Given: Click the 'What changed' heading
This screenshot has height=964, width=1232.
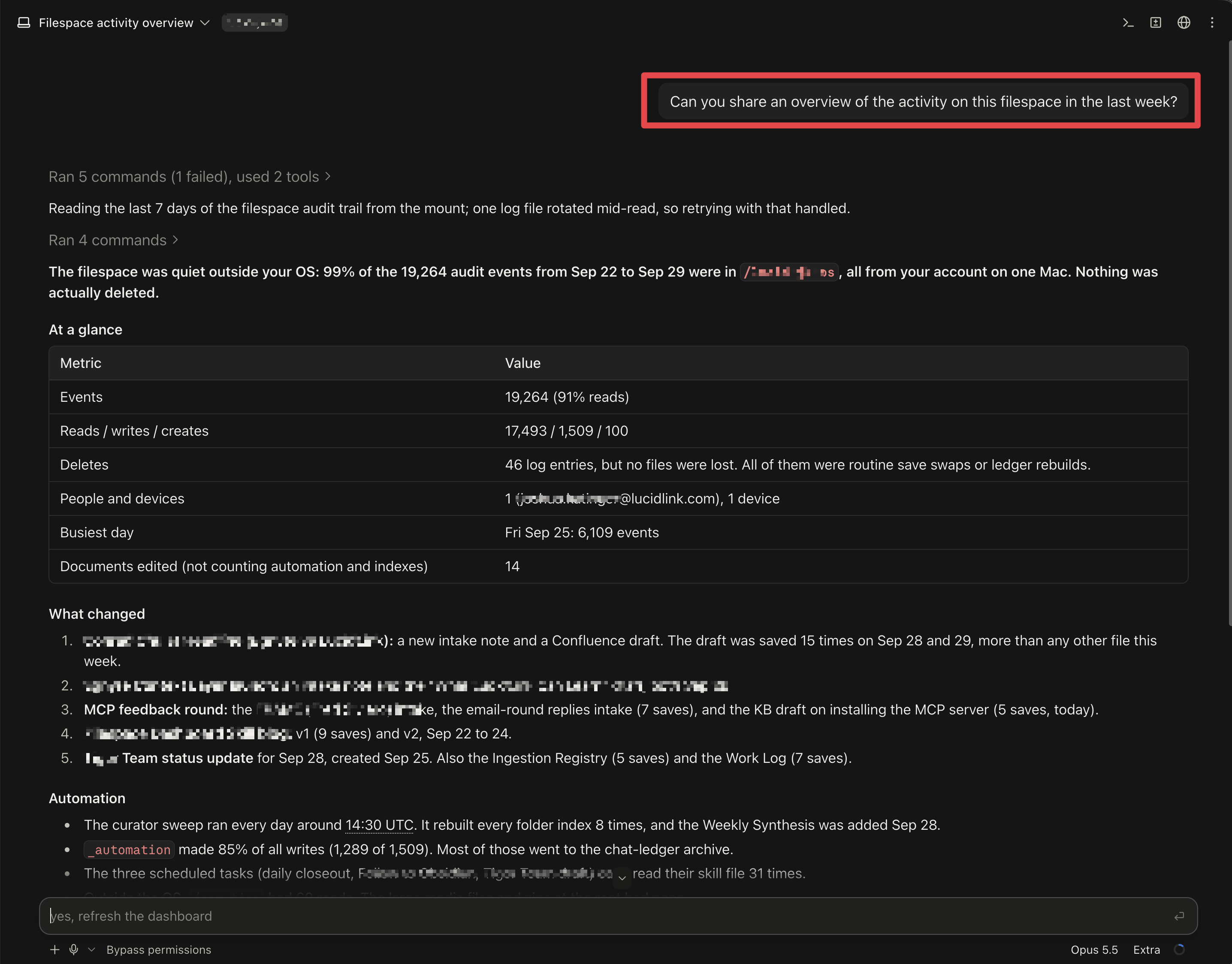Looking at the screenshot, I should pyautogui.click(x=97, y=614).
